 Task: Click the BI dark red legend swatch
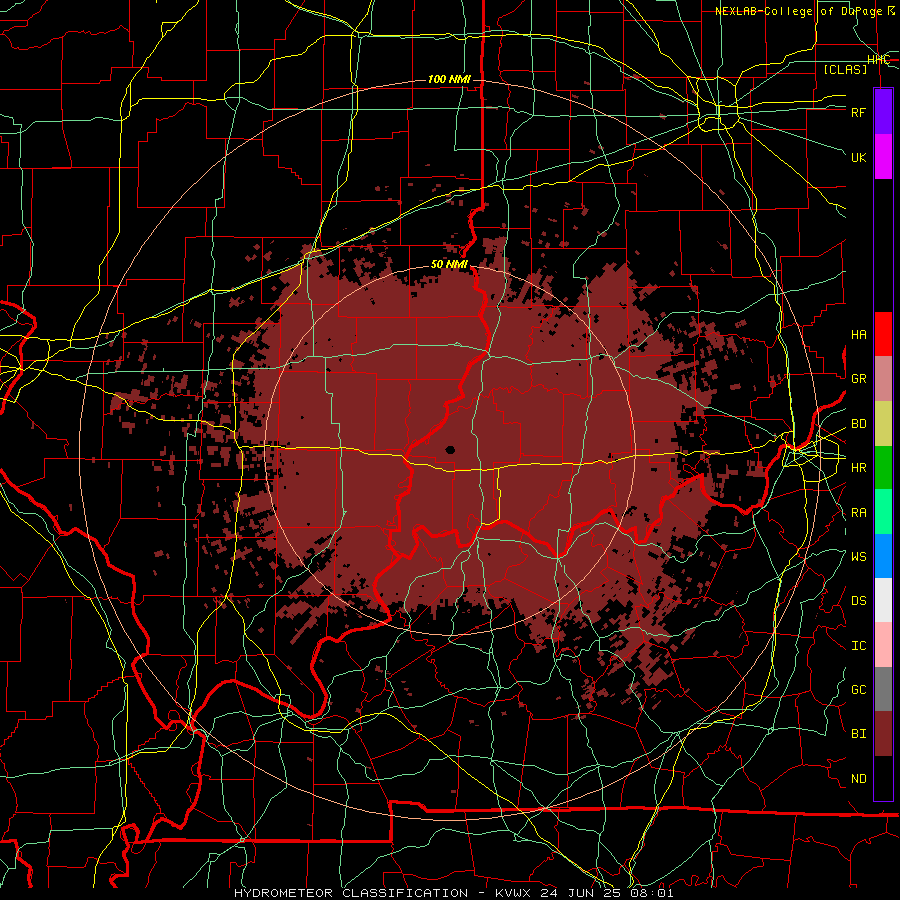[883, 734]
